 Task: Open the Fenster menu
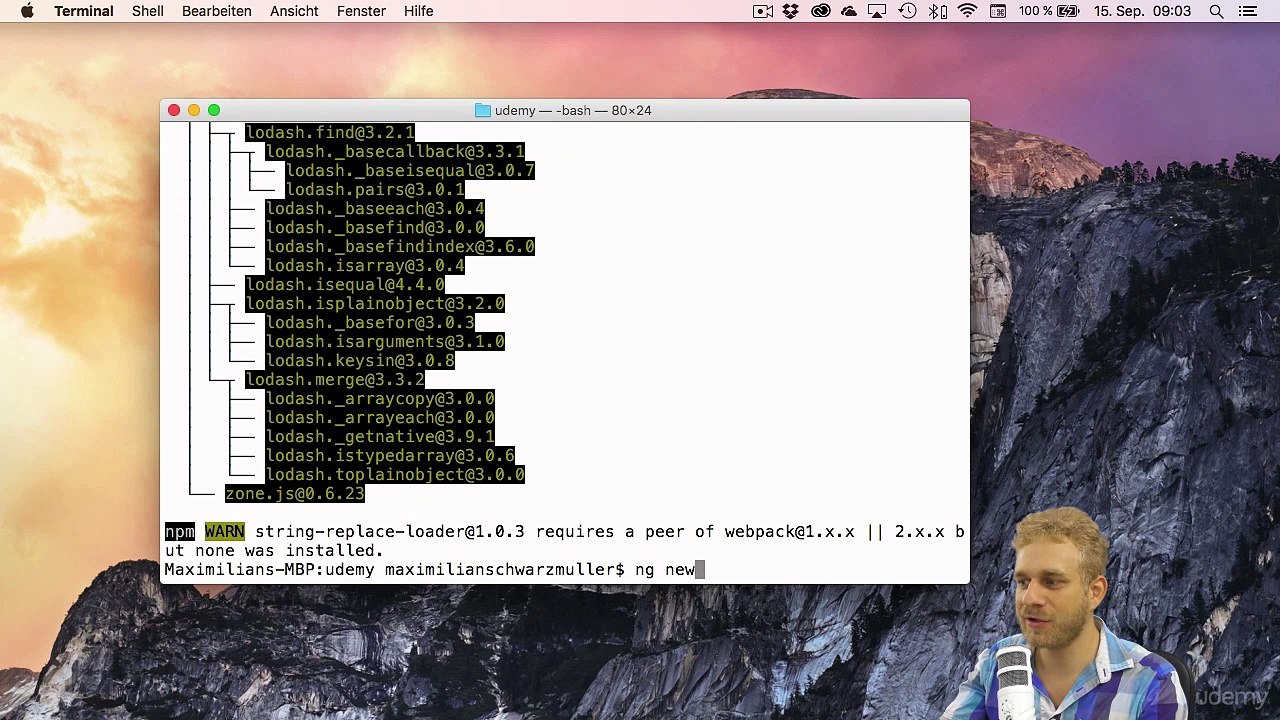[361, 11]
